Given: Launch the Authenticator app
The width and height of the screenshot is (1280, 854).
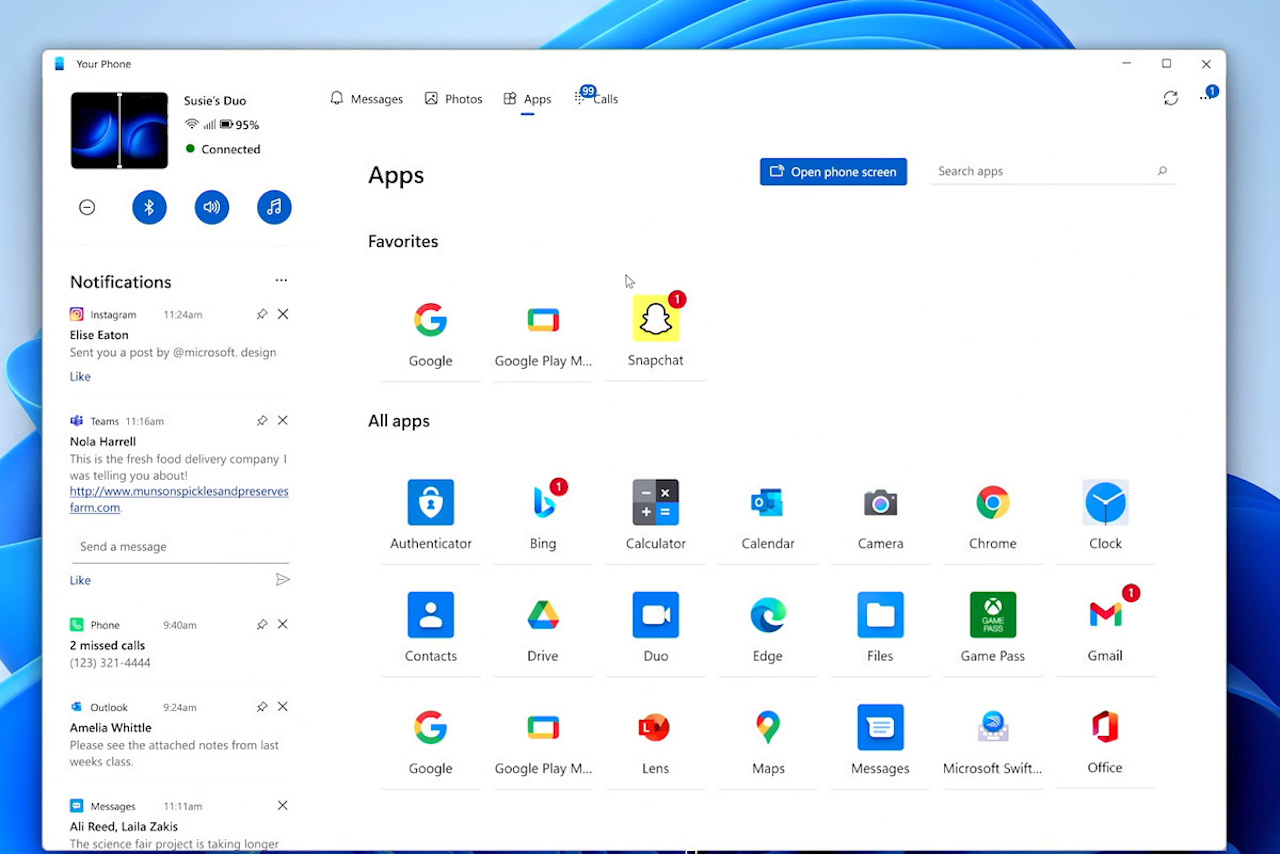Looking at the screenshot, I should coord(431,502).
